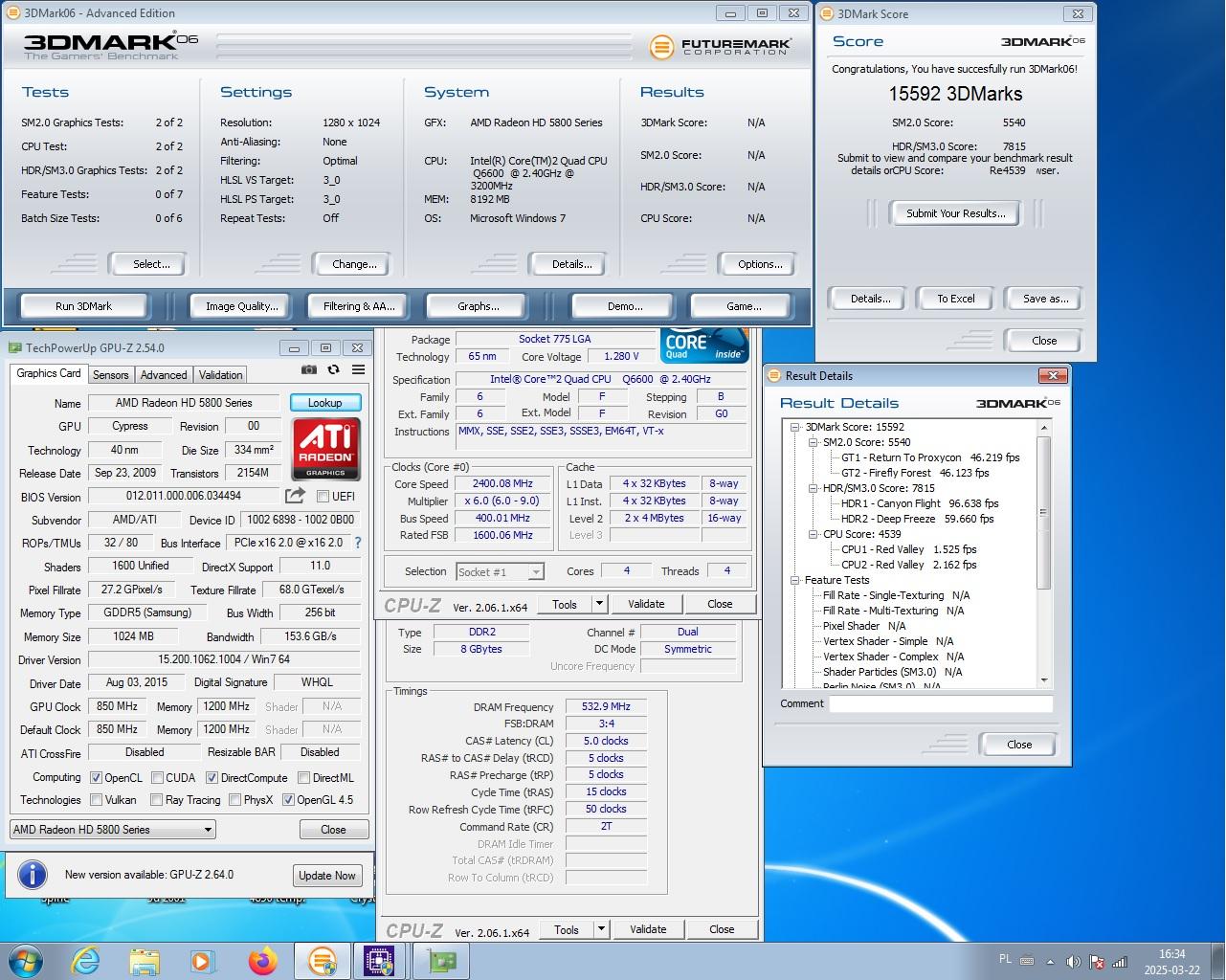Click the GPU-Z screenshot camera icon

(308, 370)
